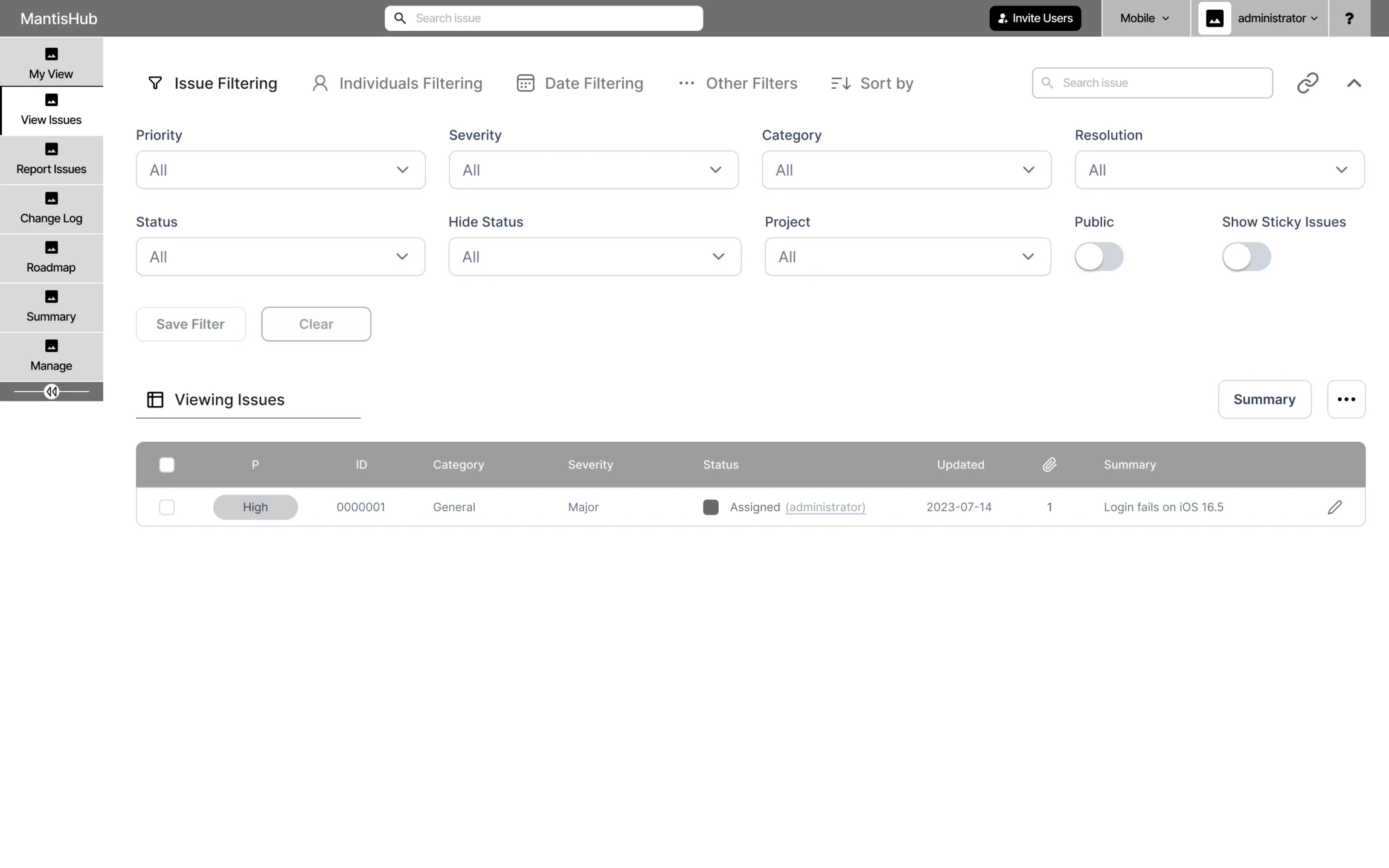Open Roadmap in the sidebar
The image size is (1389, 868).
click(x=51, y=258)
